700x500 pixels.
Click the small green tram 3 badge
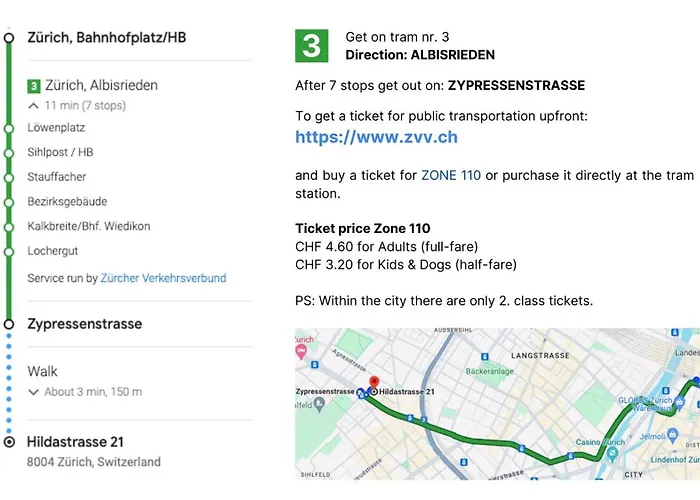tap(34, 86)
